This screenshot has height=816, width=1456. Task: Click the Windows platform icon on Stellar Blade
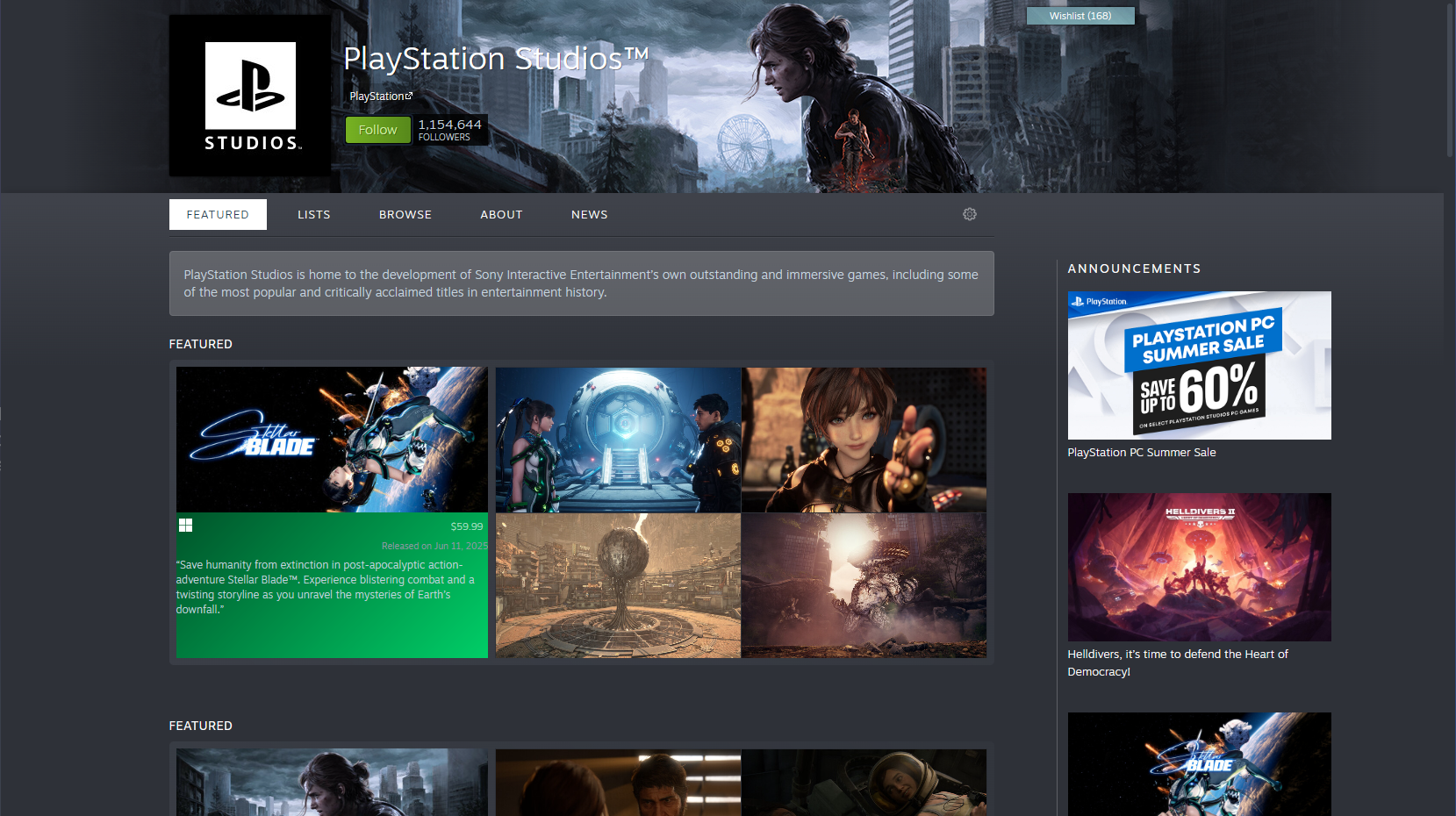point(185,526)
